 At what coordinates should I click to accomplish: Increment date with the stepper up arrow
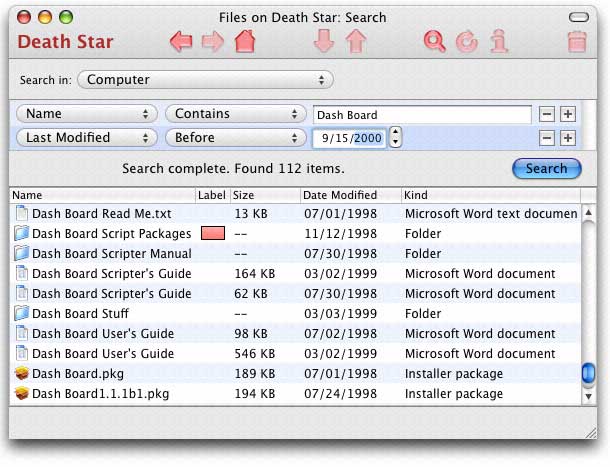click(395, 133)
